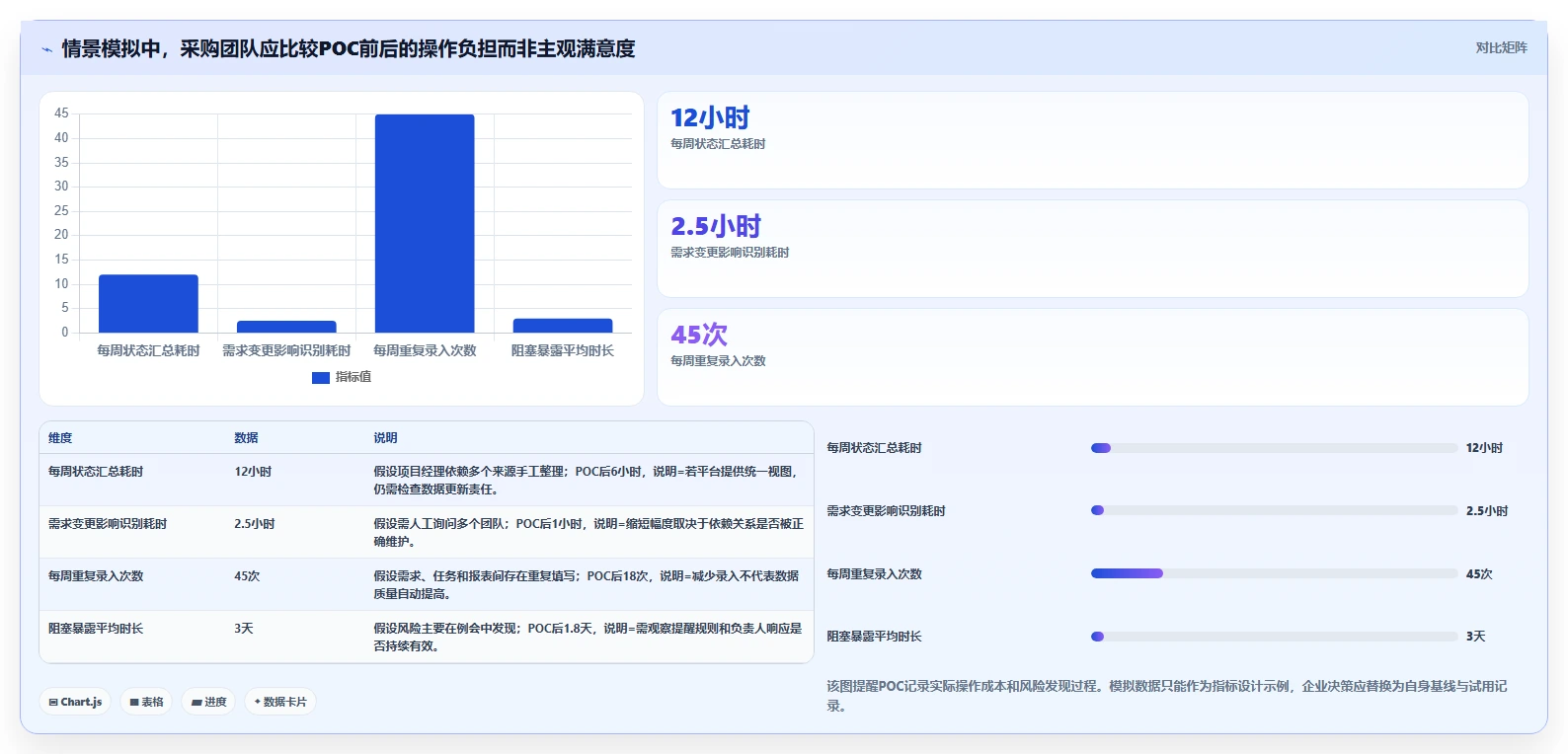This screenshot has width=1568, height=754.
Task: Click the 阻塞暴露平均时长 x-axis chart label
Action: [563, 351]
